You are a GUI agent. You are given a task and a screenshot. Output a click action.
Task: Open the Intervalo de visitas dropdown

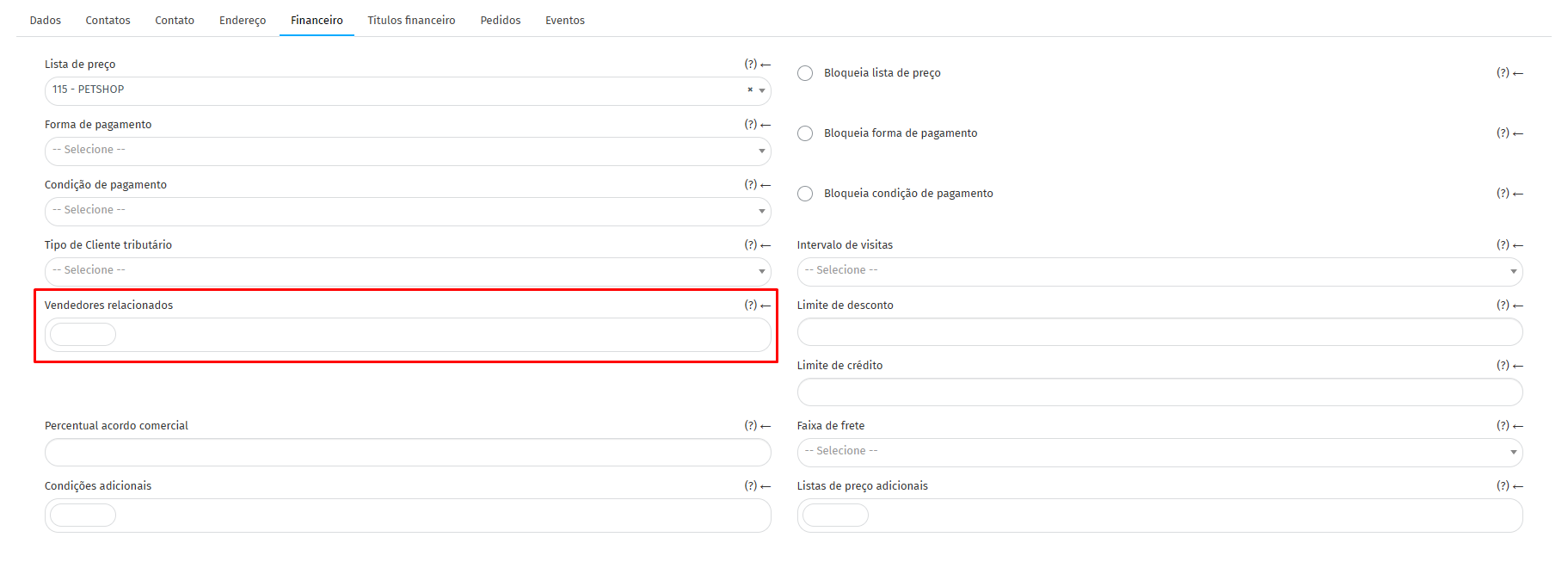pyautogui.click(x=1159, y=272)
